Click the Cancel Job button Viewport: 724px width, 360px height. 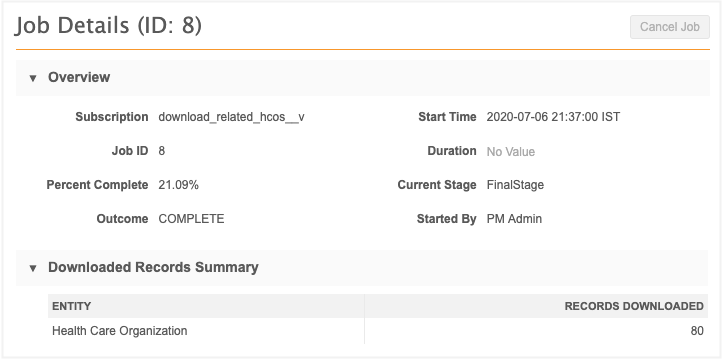pyautogui.click(x=670, y=27)
